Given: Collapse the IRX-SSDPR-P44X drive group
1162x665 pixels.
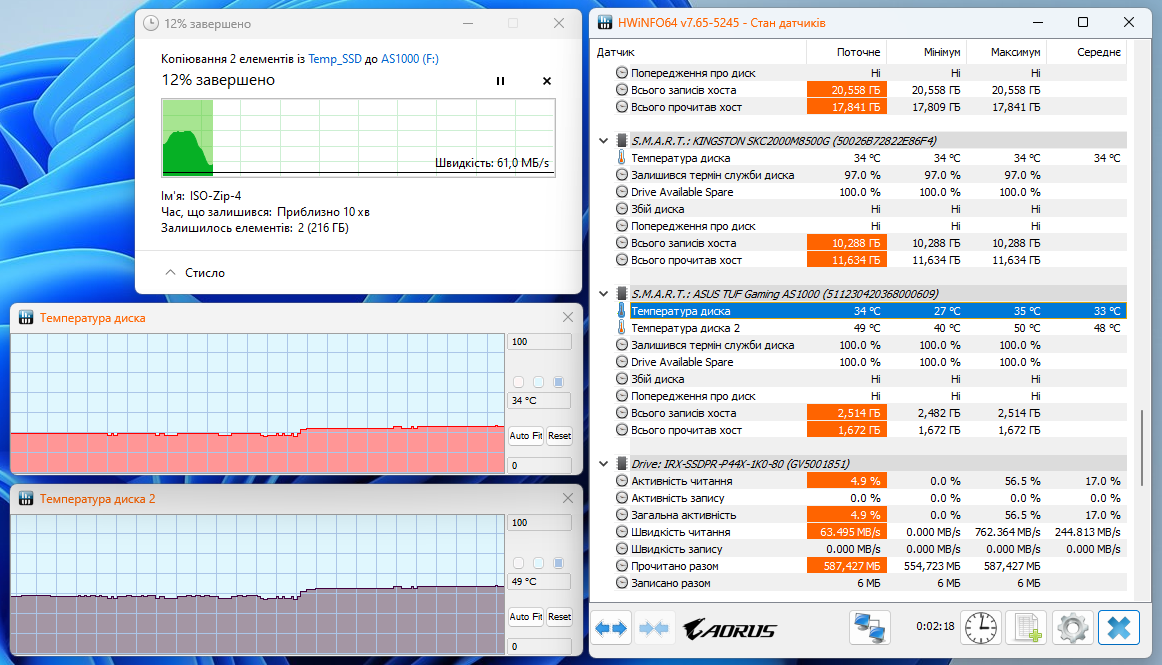Looking at the screenshot, I should (x=603, y=463).
